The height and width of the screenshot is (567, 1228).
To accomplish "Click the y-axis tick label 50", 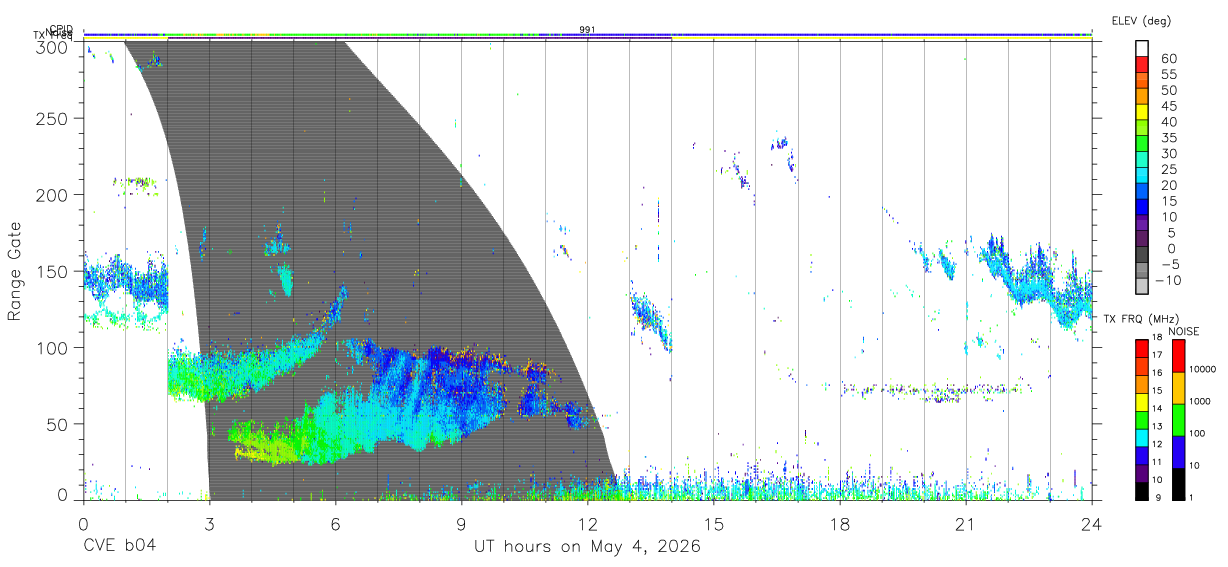I will click(x=58, y=424).
